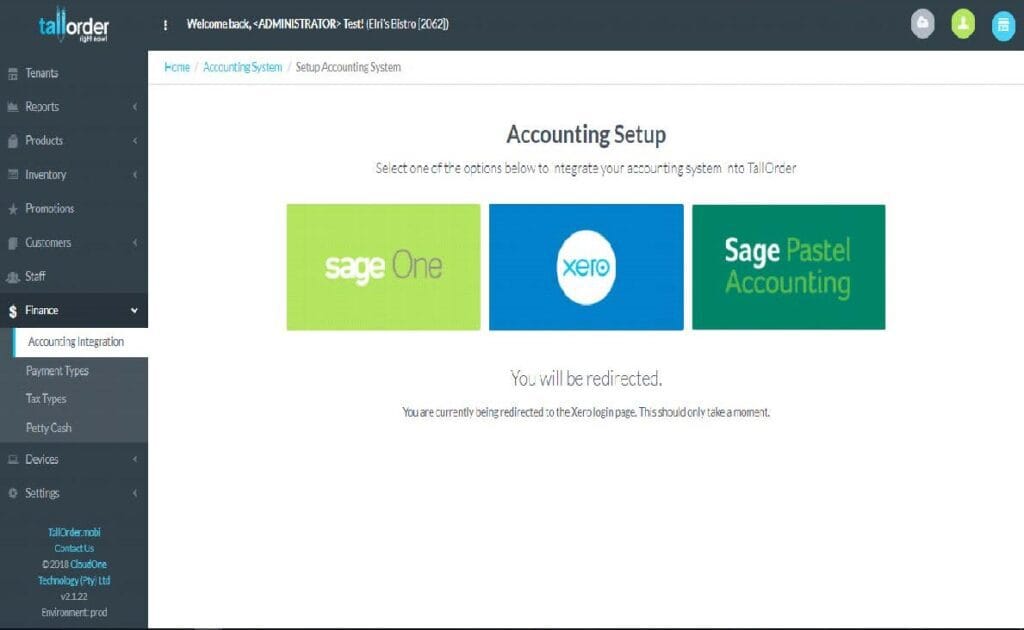The width and height of the screenshot is (1024, 630).
Task: Click the Setup Accounting System breadcrumb text
Action: pyautogui.click(x=348, y=67)
